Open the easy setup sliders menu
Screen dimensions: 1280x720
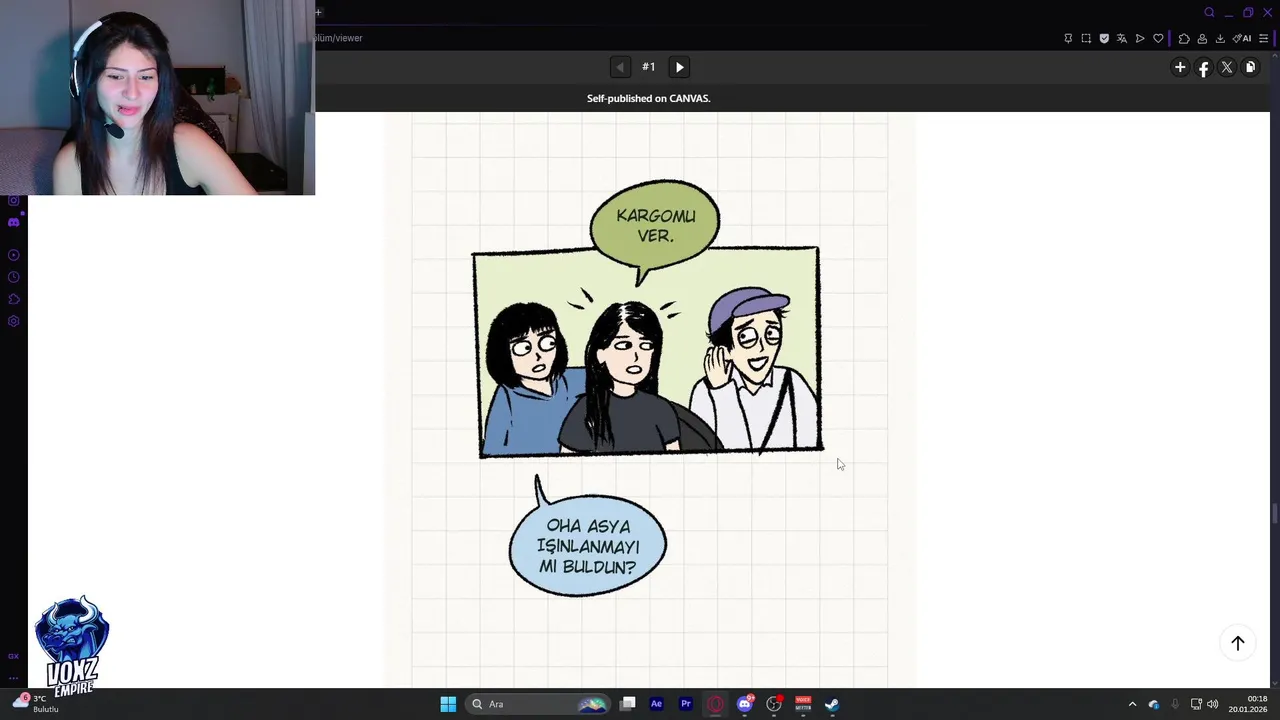[1263, 38]
